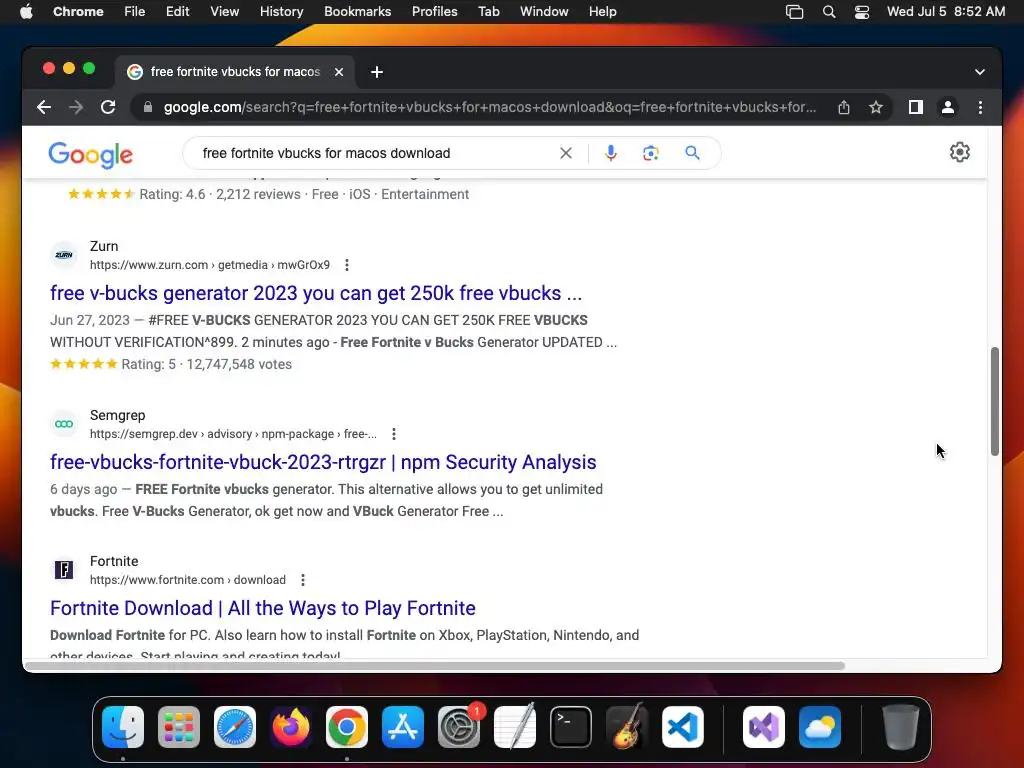Launch Safari from the Dock
The width and height of the screenshot is (1024, 768).
coord(235,727)
